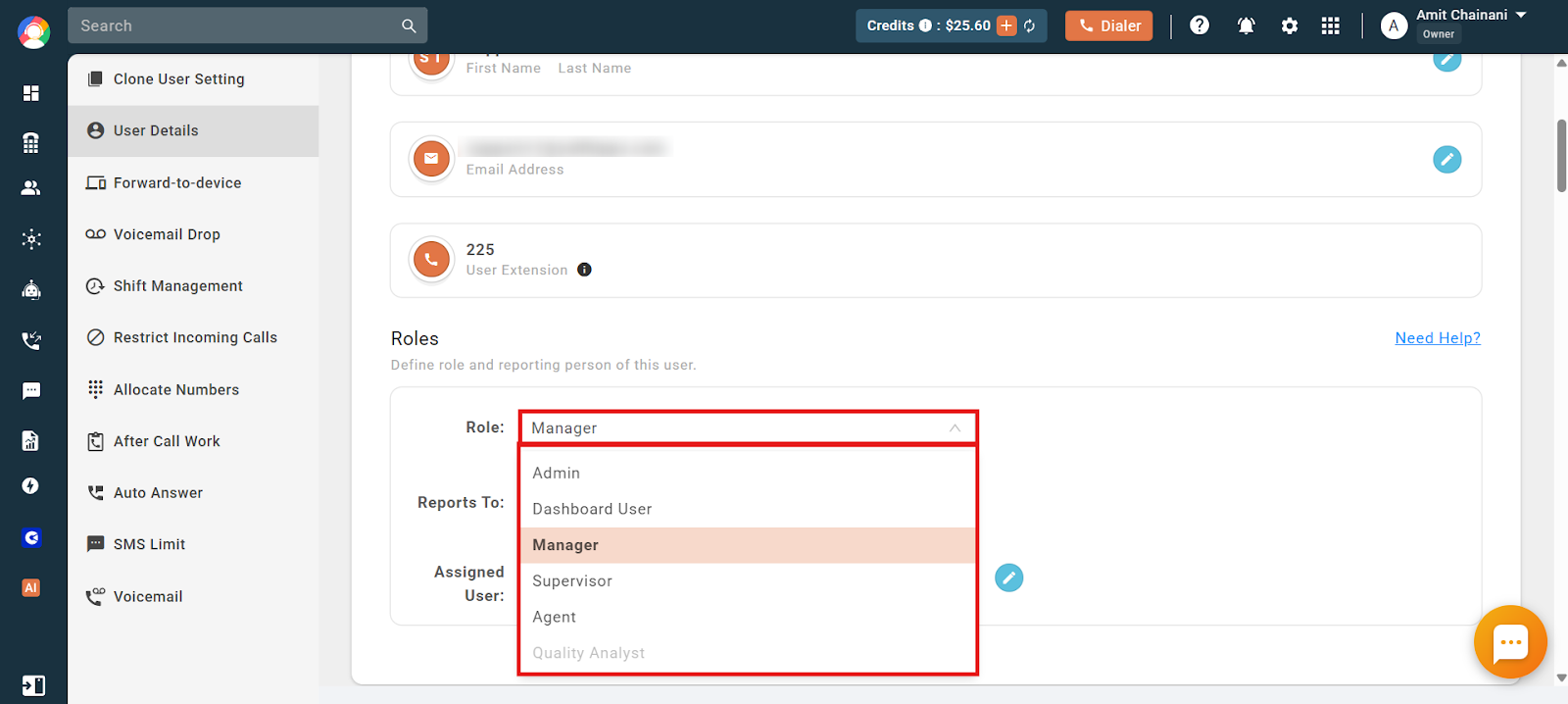
Task: Open the messages chat icon in left sidebar
Action: pyautogui.click(x=31, y=391)
